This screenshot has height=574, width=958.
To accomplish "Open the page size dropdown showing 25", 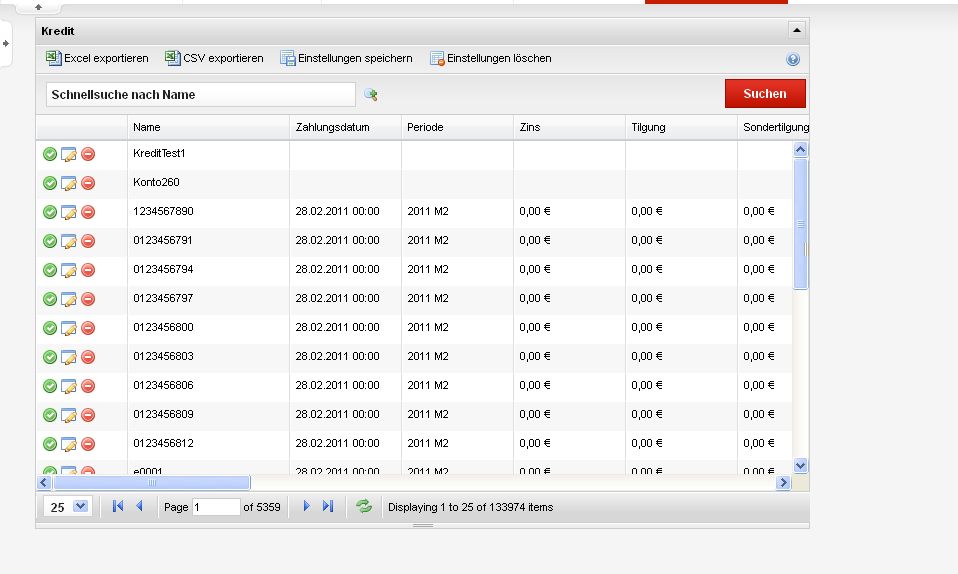I will click(x=81, y=507).
